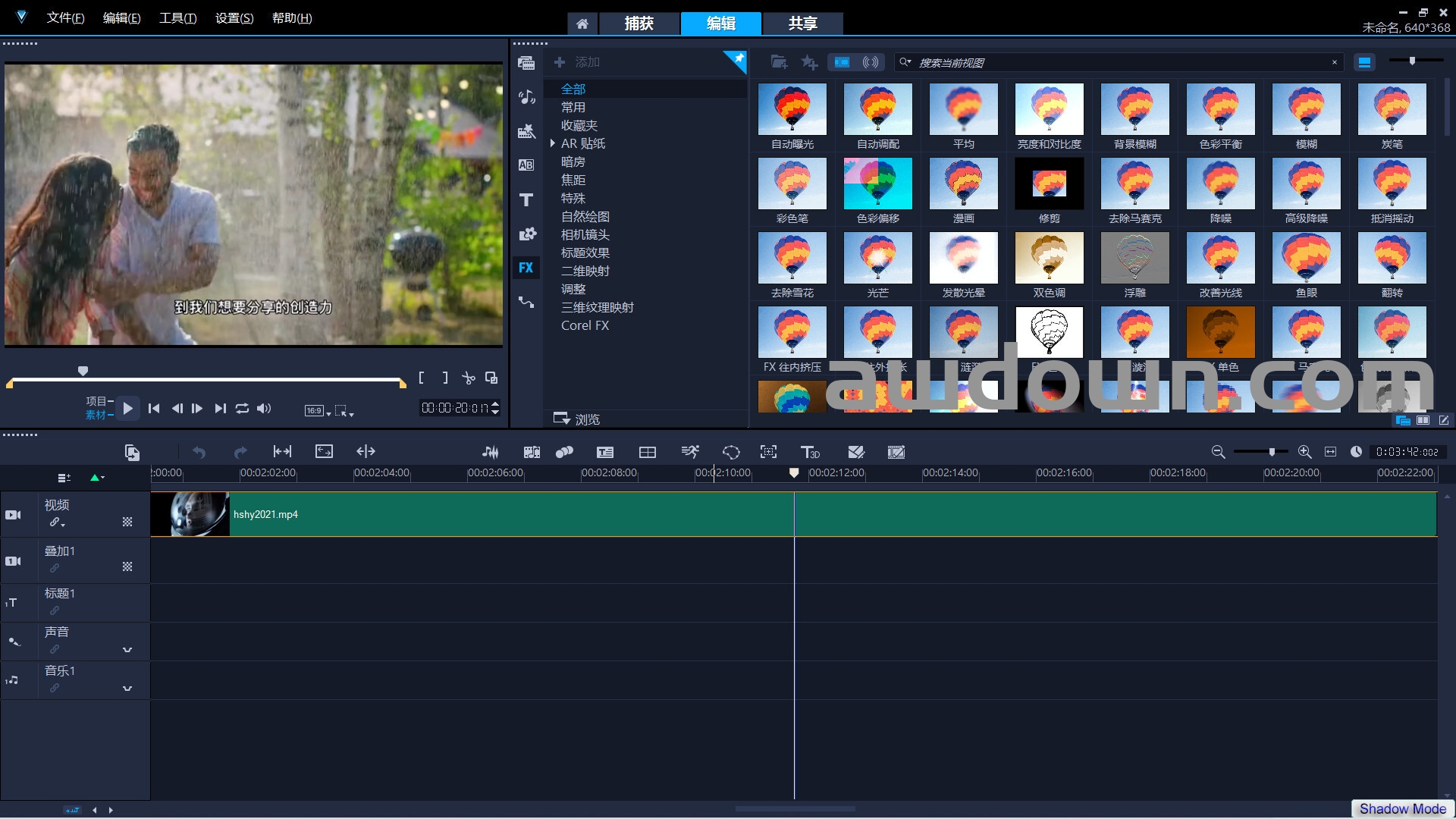The width and height of the screenshot is (1456, 819).
Task: Expand the 声音 track options chevron
Action: [x=127, y=650]
